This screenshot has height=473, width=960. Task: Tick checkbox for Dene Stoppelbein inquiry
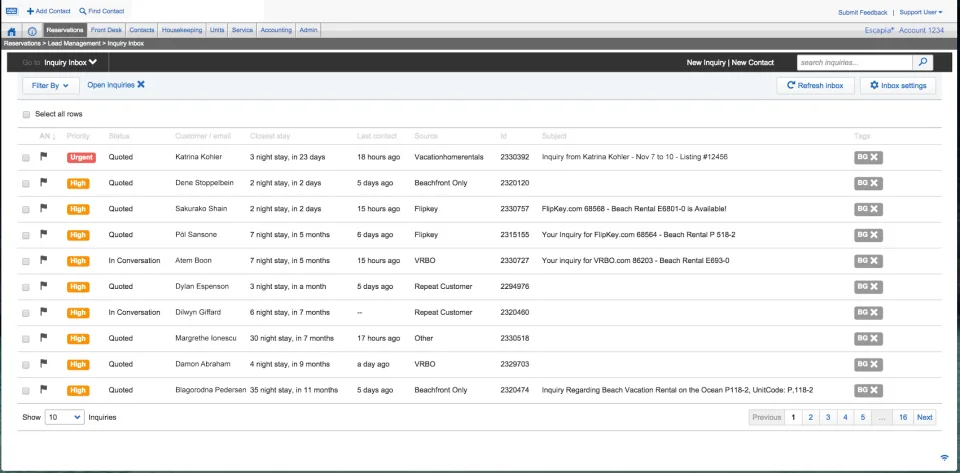pos(26,184)
